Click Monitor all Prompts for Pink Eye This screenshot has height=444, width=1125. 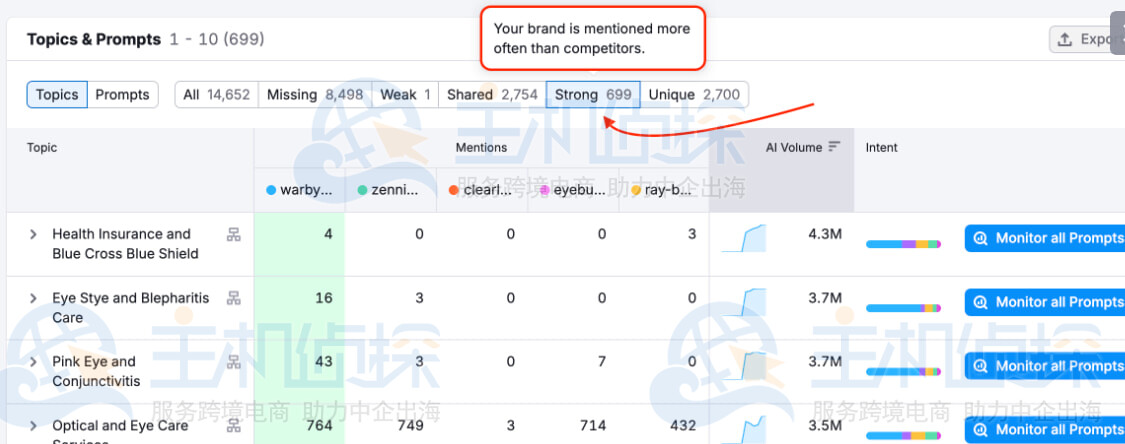click(1045, 366)
